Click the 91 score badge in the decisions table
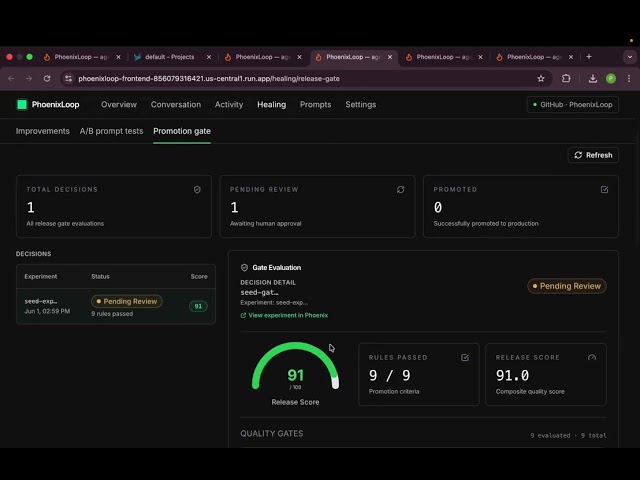This screenshot has width=640, height=480. pyautogui.click(x=198, y=306)
